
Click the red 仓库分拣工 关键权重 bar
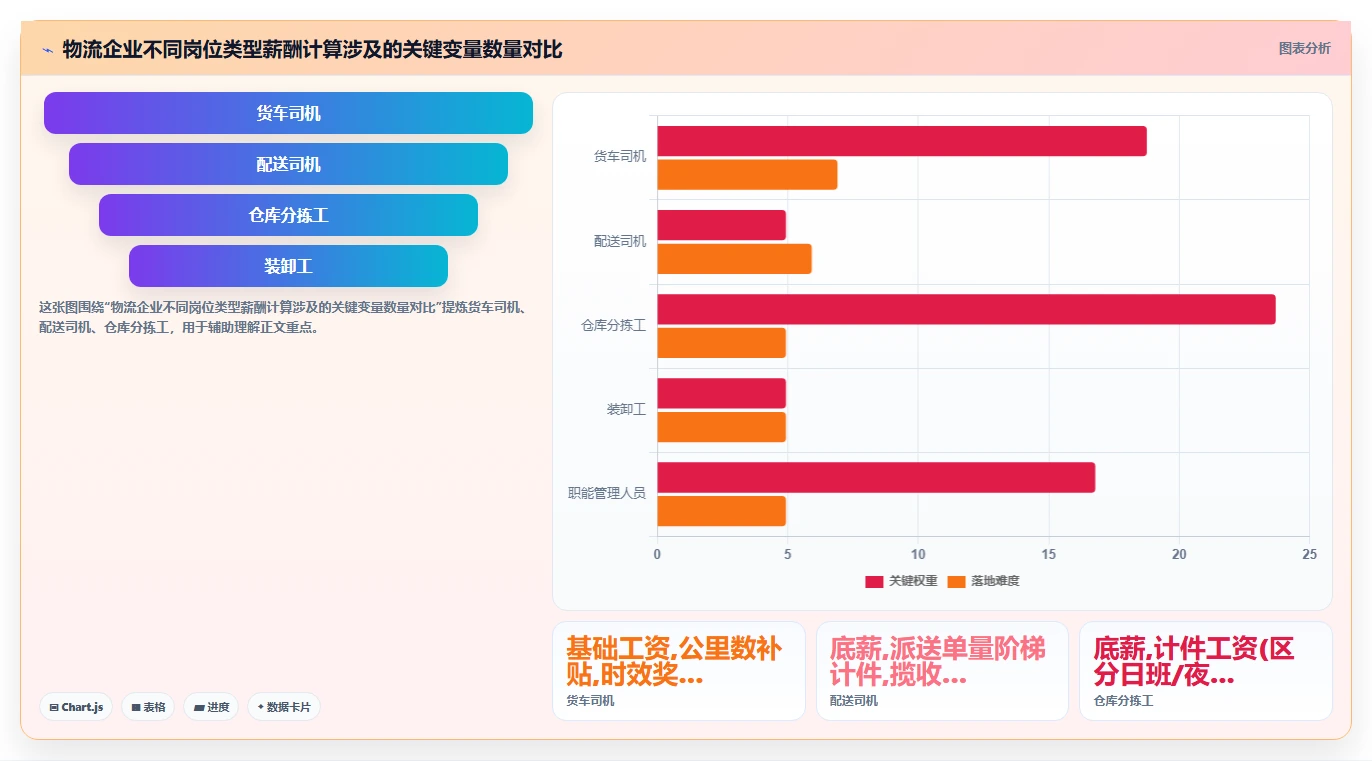click(x=966, y=309)
